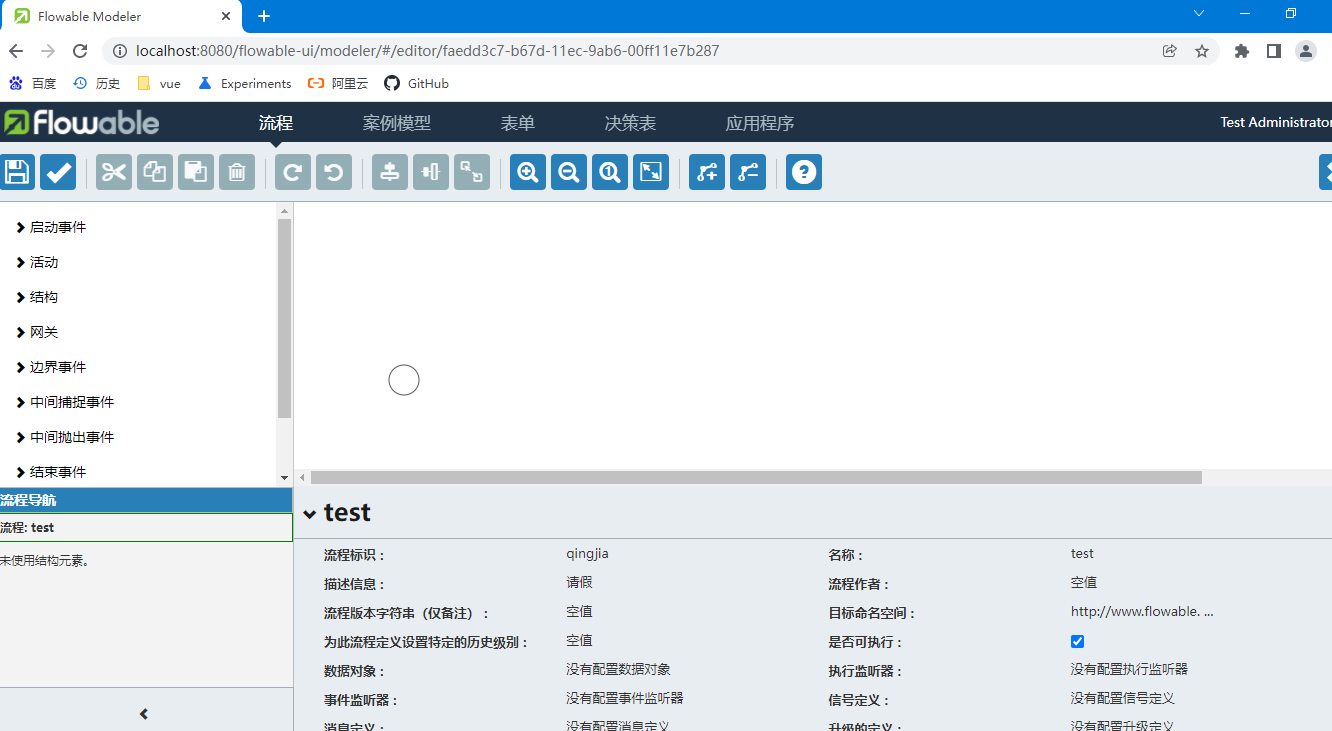The height and width of the screenshot is (731, 1332).
Task: Collapse the test properties section
Action: click(x=310, y=512)
